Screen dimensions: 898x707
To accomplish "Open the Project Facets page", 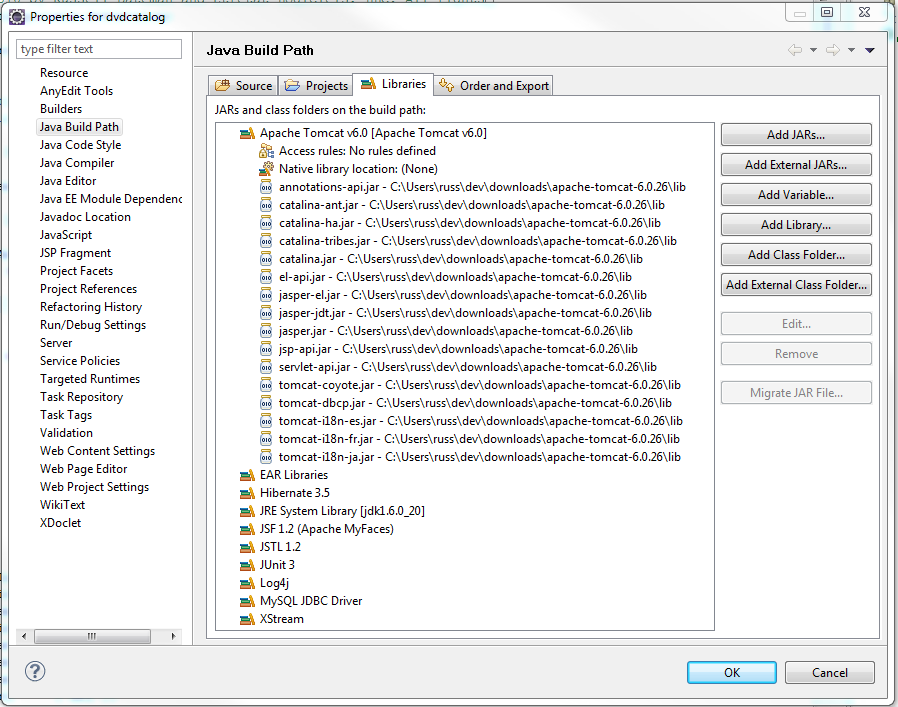I will click(77, 271).
